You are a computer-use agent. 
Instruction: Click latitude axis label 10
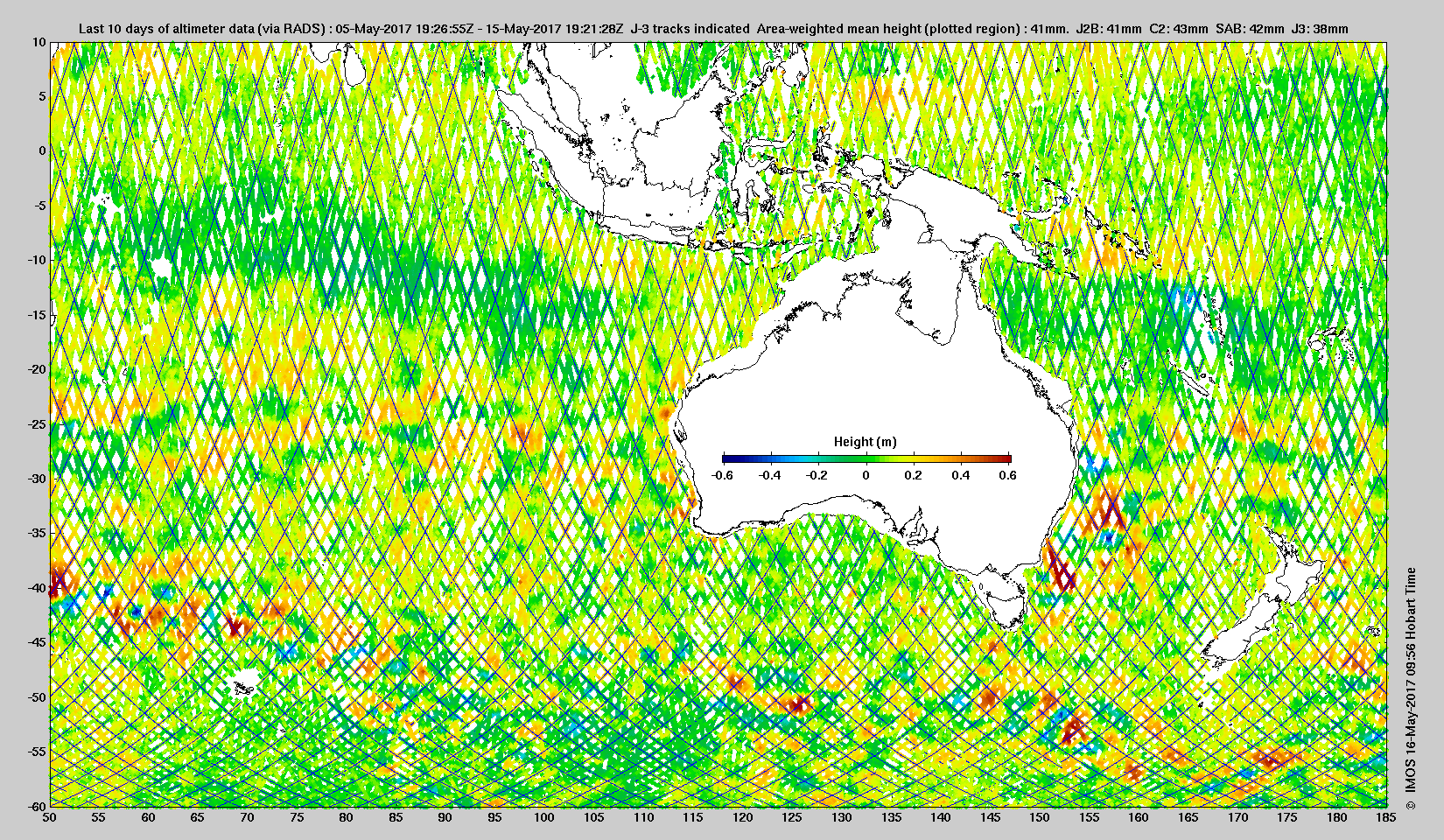pyautogui.click(x=39, y=42)
